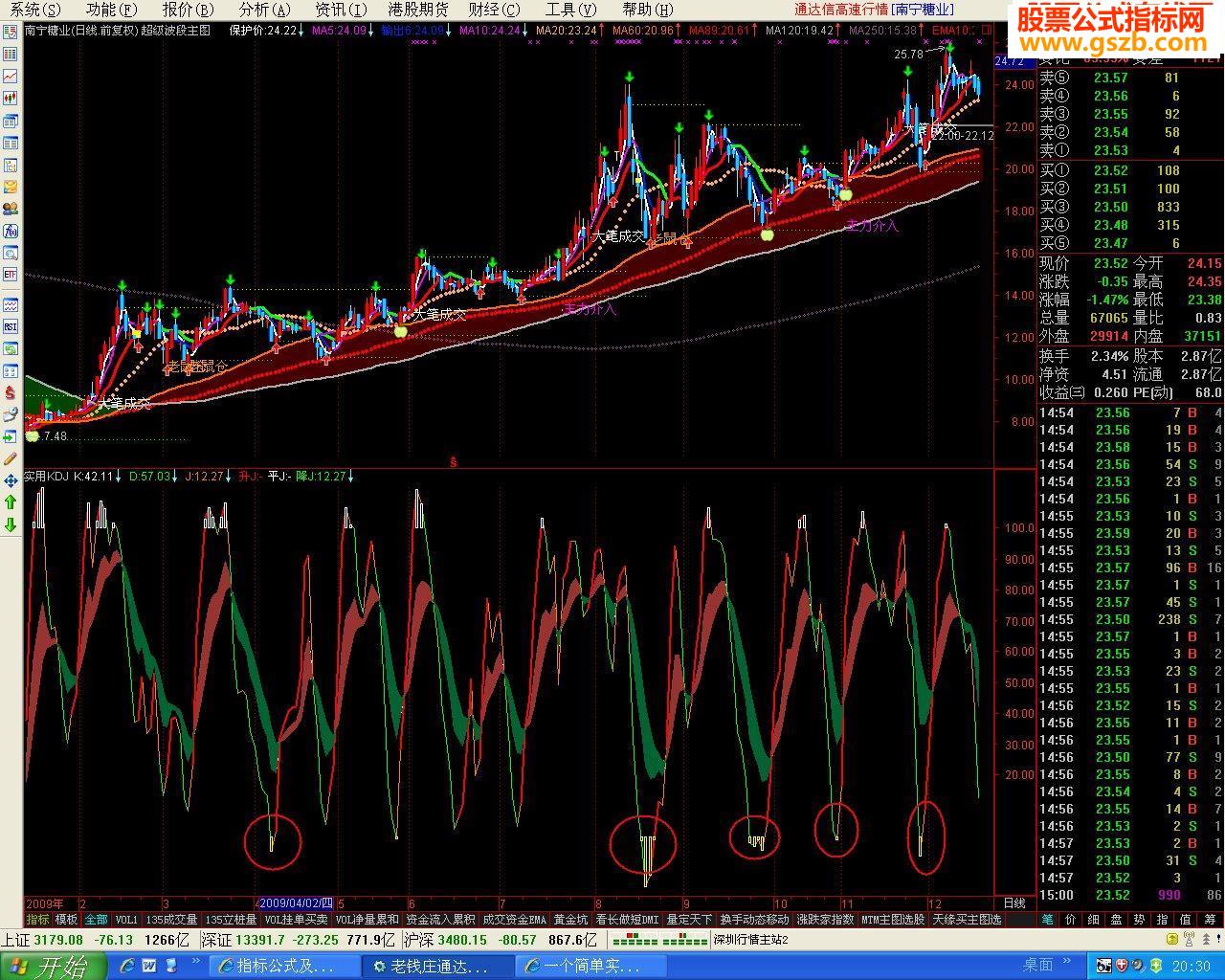The width and height of the screenshot is (1225, 980).
Task: Select the pencil drawing tool icon
Action: point(11,459)
